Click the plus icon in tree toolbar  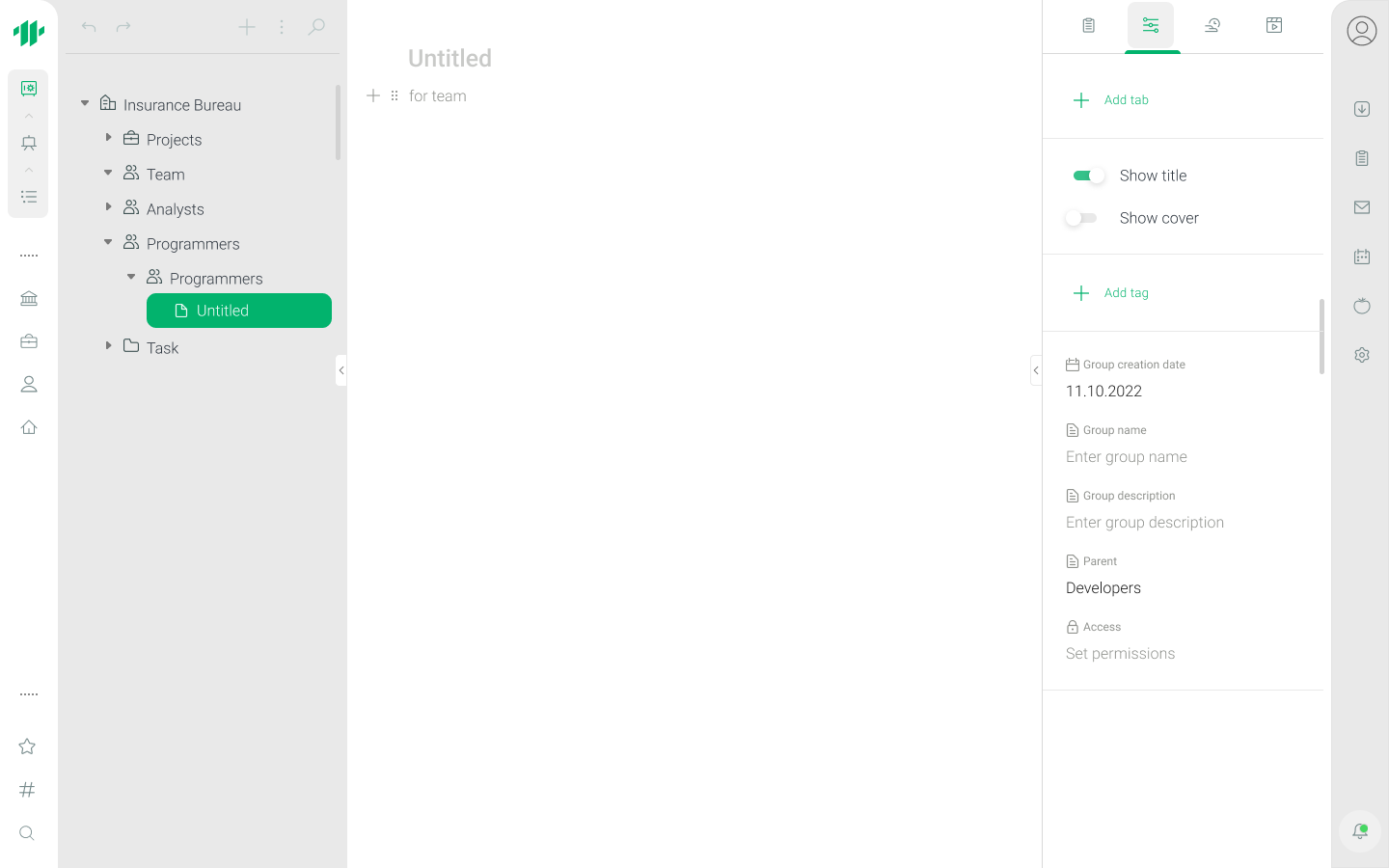(247, 27)
